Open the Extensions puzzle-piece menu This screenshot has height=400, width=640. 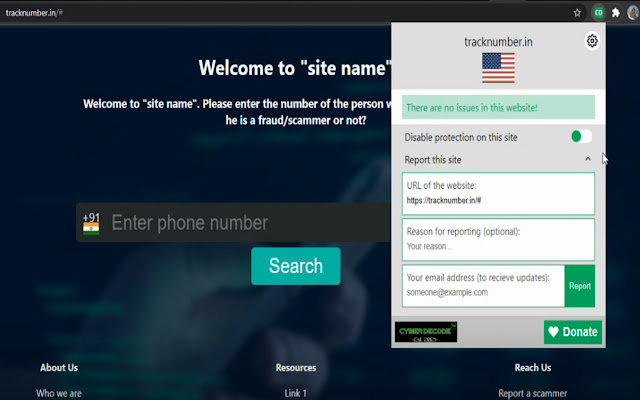(x=616, y=13)
